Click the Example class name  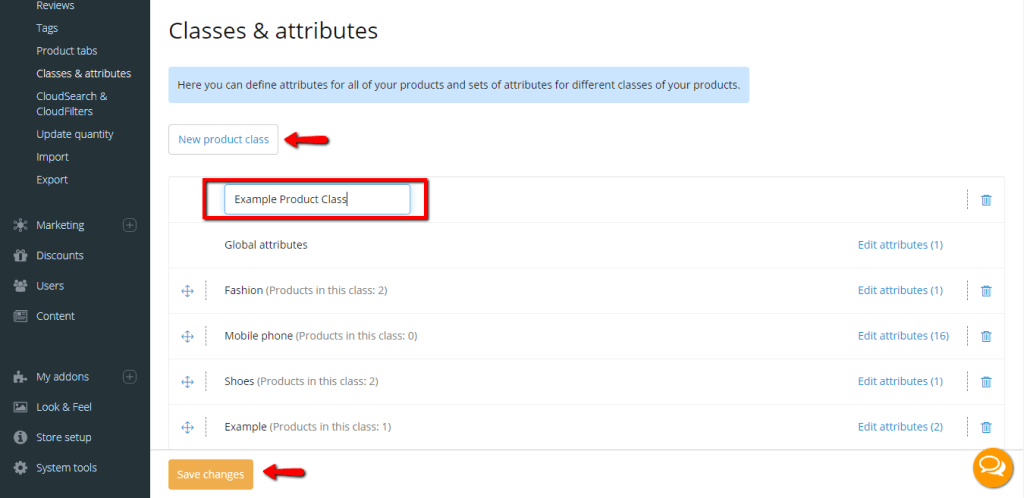[x=246, y=427]
